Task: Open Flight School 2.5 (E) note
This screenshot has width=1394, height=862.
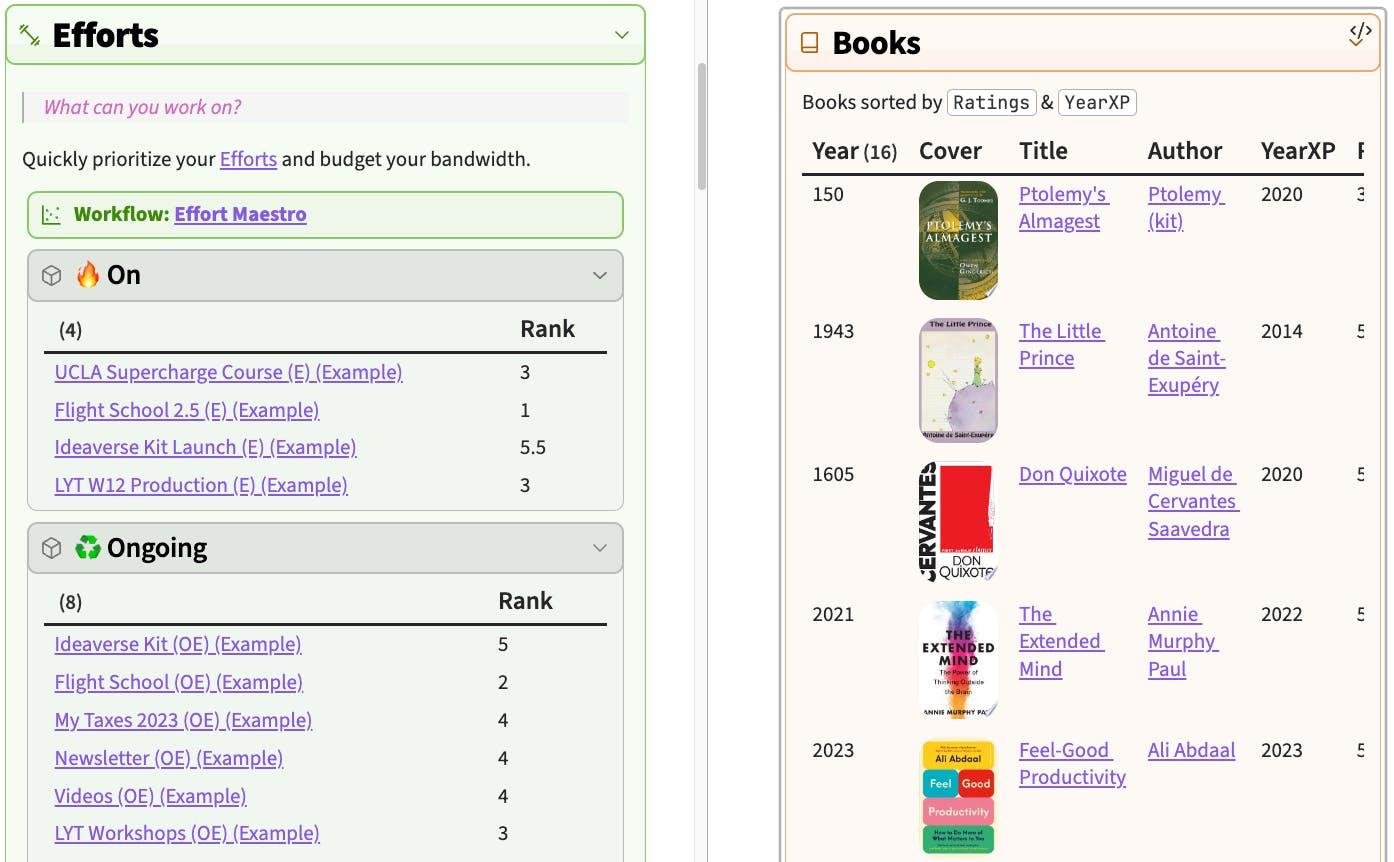Action: [x=186, y=410]
